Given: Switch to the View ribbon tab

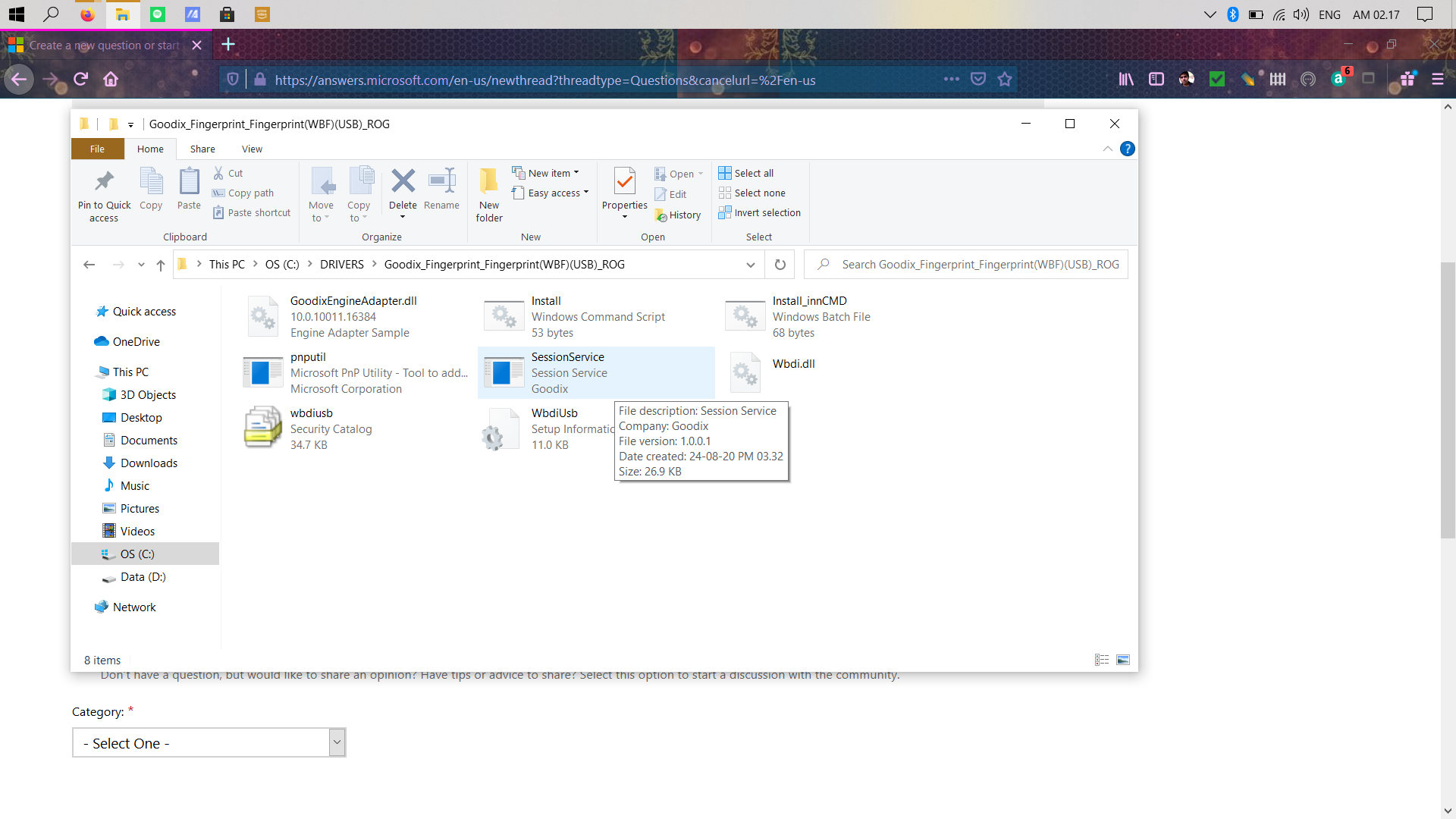Looking at the screenshot, I should click(x=252, y=149).
